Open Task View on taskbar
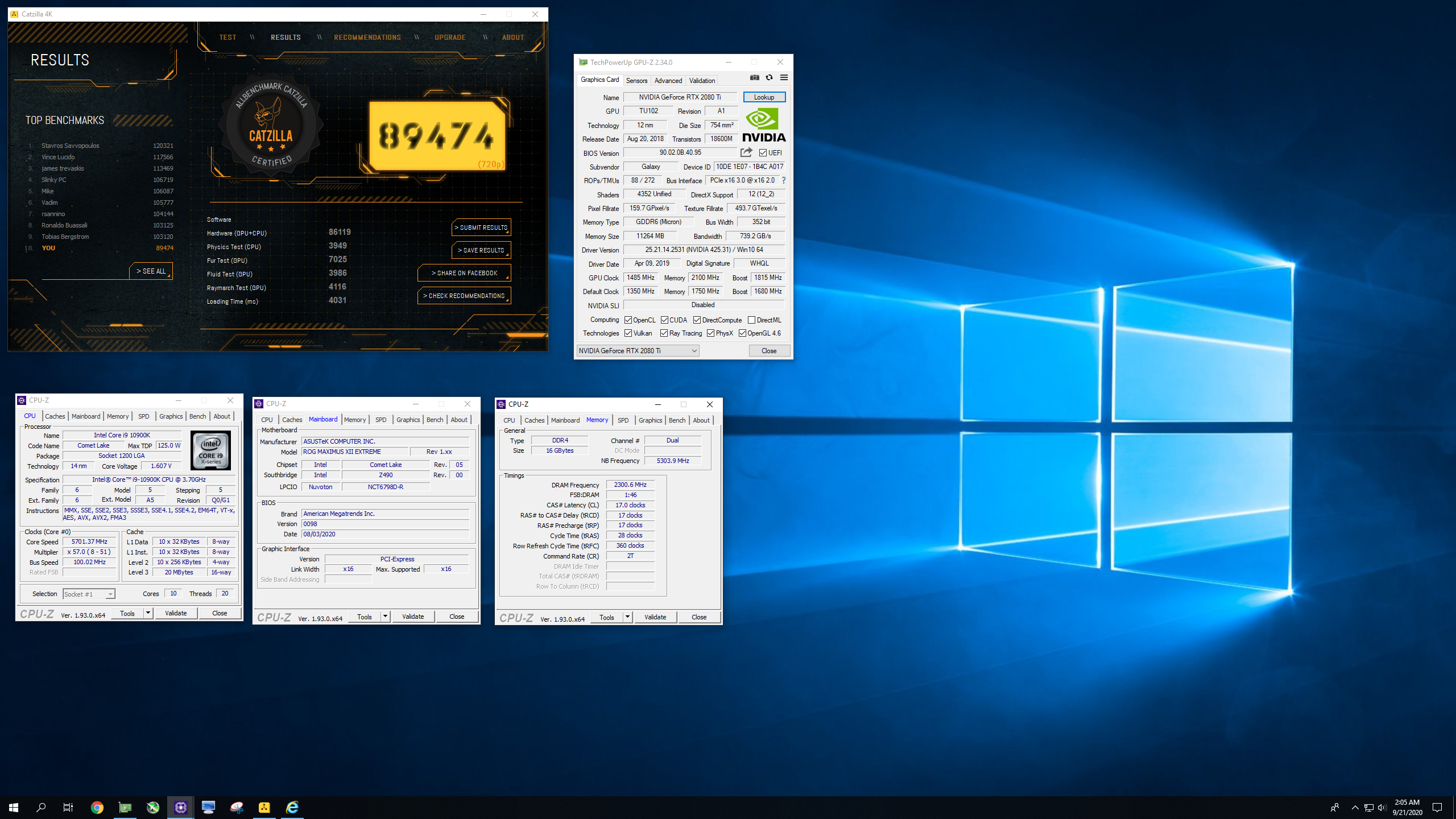The width and height of the screenshot is (1456, 819). click(x=68, y=807)
